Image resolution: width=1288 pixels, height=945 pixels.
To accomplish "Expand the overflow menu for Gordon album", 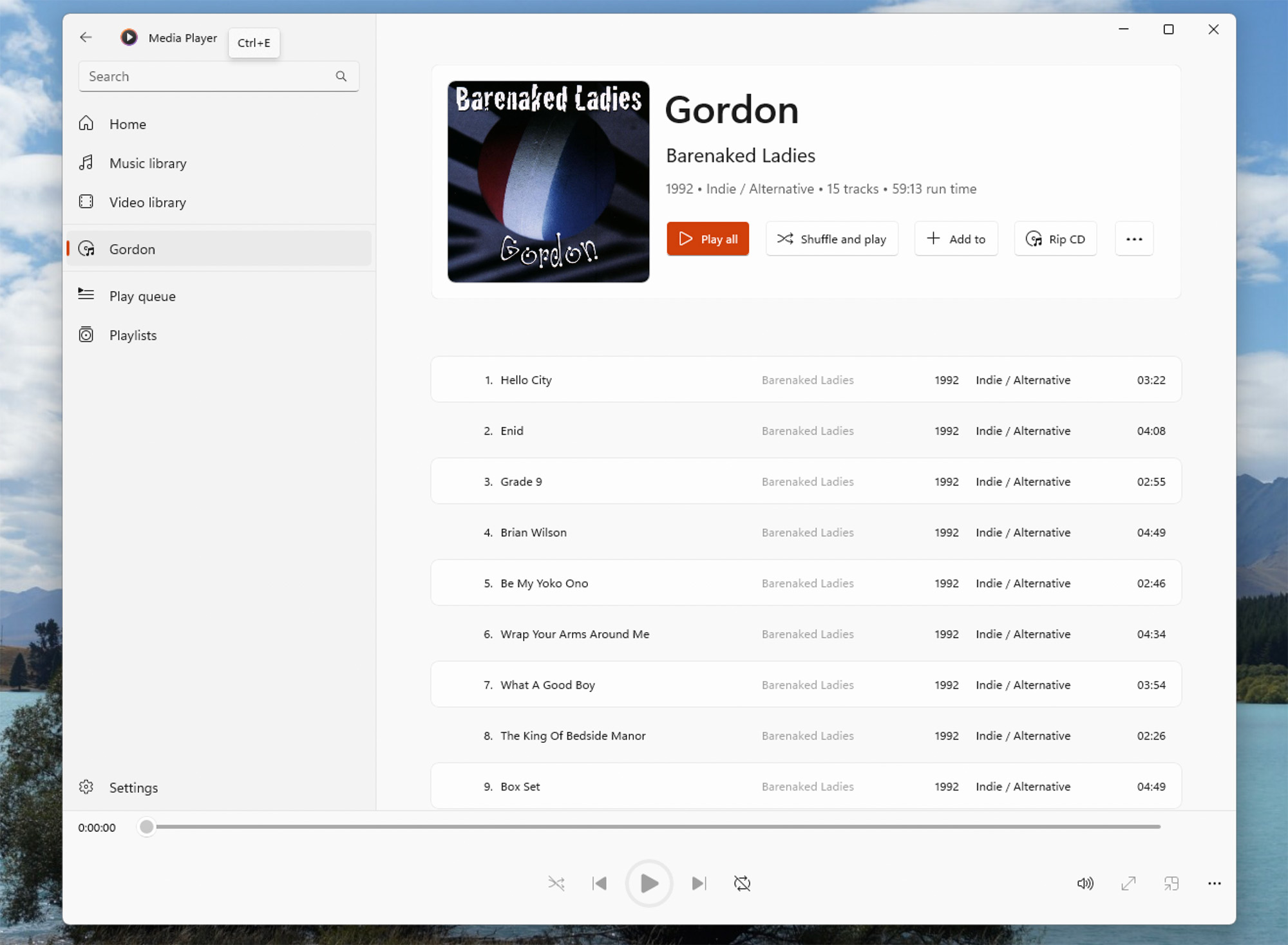I will (1134, 238).
